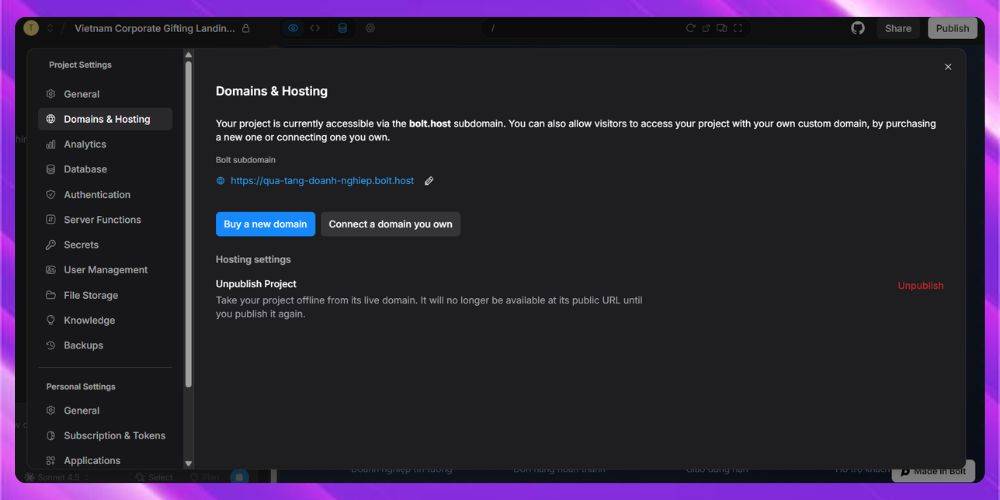Click the Database icon in sidebar
This screenshot has height=500, width=1000.
(x=51, y=170)
